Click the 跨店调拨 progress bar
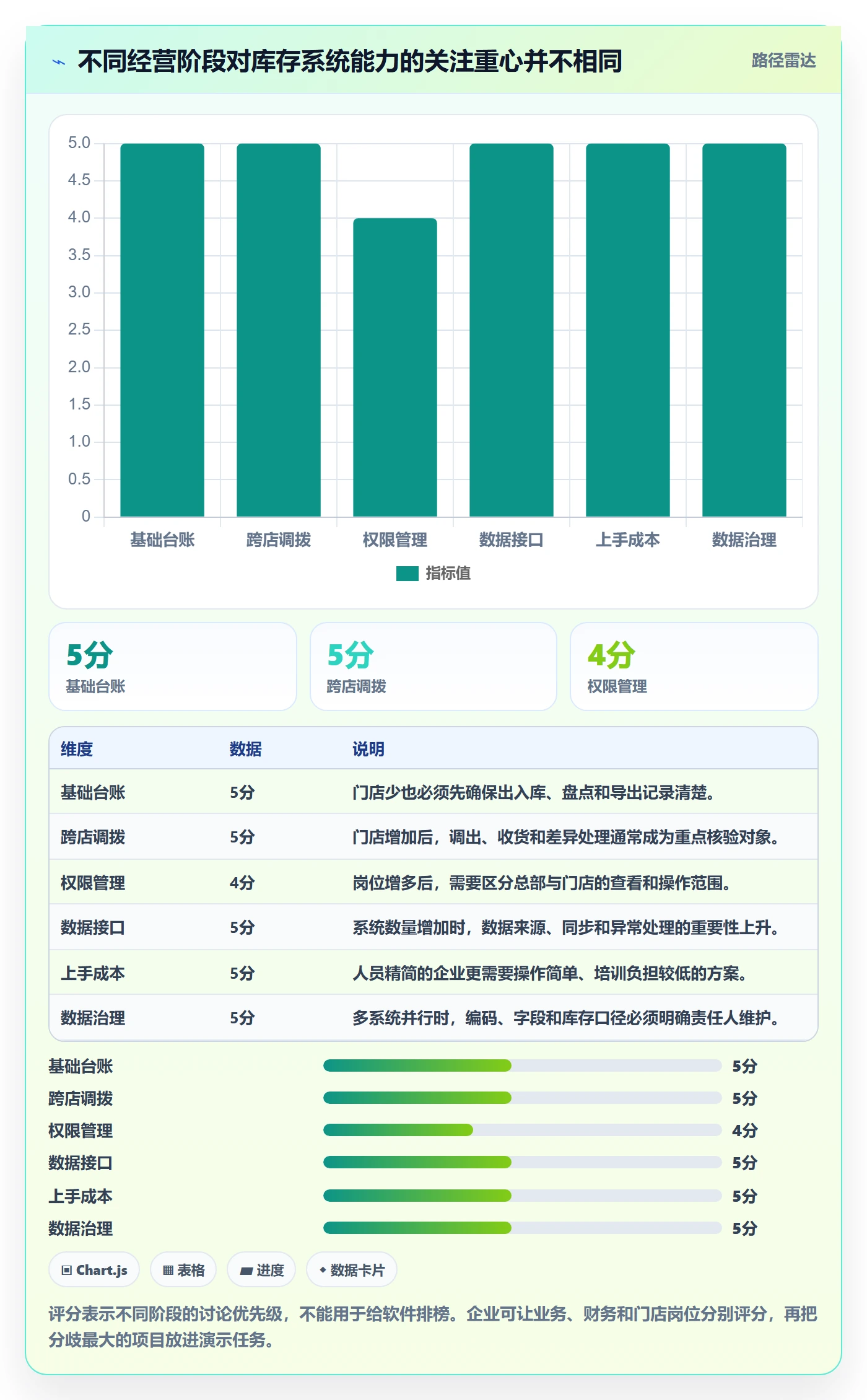This screenshot has width=867, height=1400. [522, 1098]
